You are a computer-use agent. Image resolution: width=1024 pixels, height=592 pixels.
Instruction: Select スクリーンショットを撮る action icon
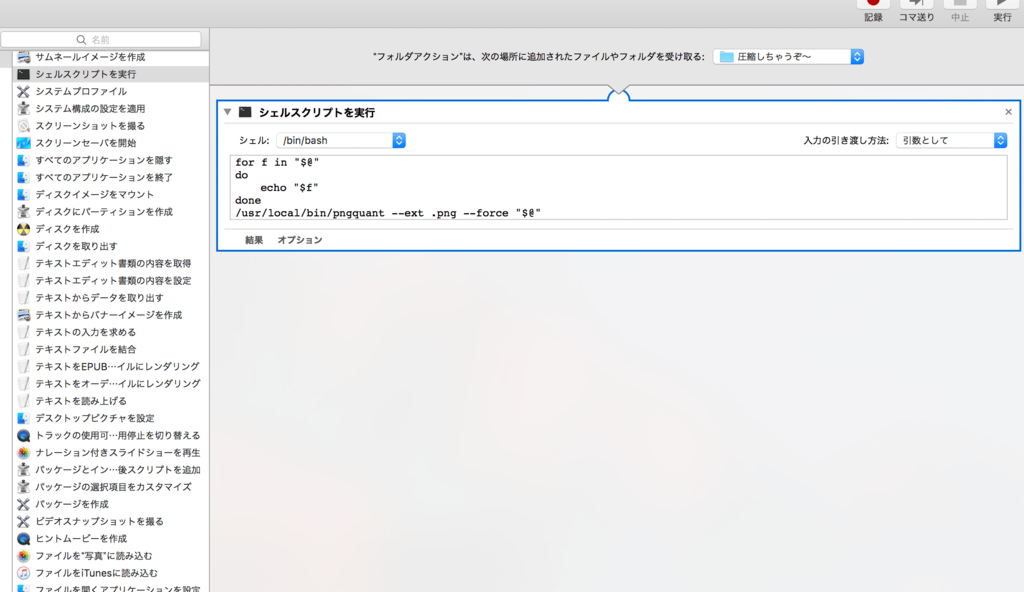pos(24,125)
